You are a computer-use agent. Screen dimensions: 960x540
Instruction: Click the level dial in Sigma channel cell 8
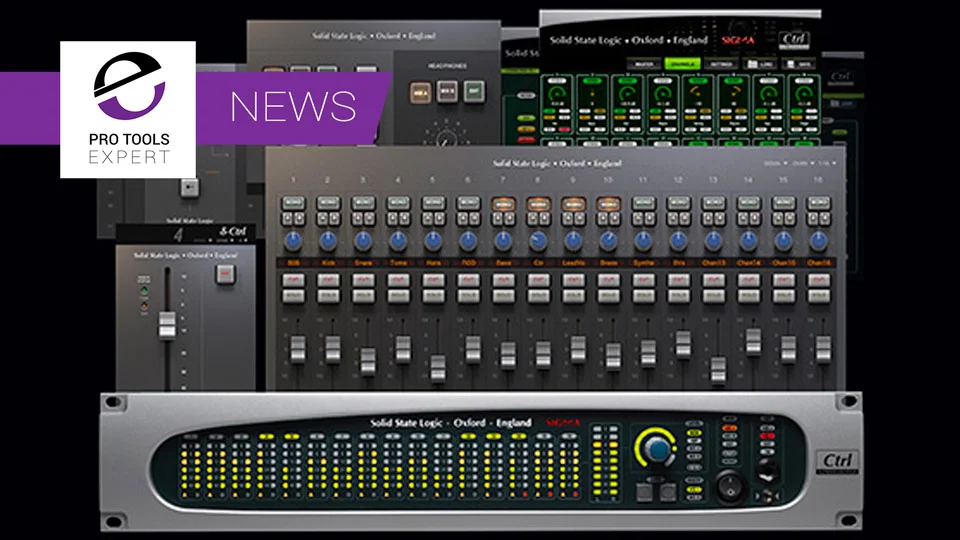(803, 94)
